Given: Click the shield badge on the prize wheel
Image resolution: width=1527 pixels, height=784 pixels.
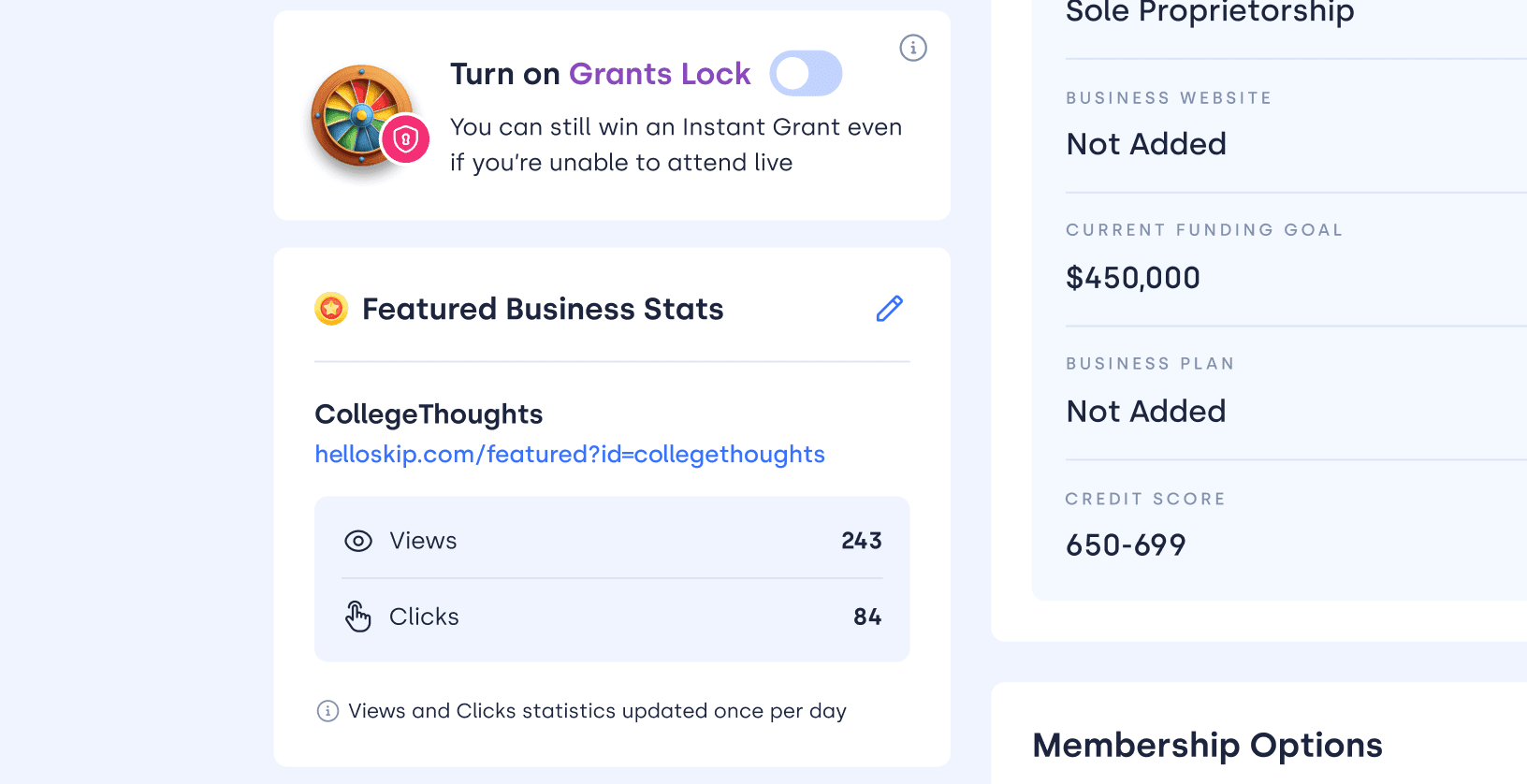Looking at the screenshot, I should click(x=405, y=138).
